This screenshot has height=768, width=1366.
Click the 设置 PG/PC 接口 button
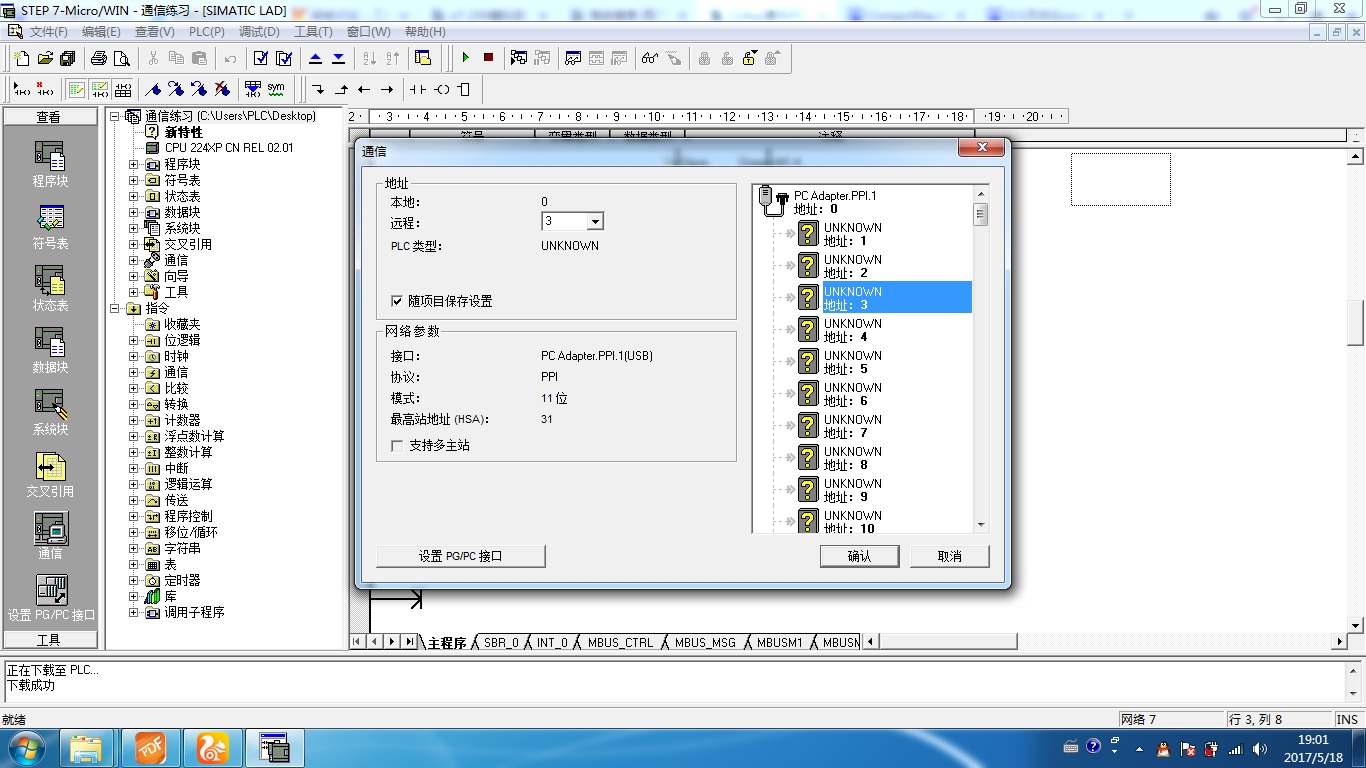[461, 556]
